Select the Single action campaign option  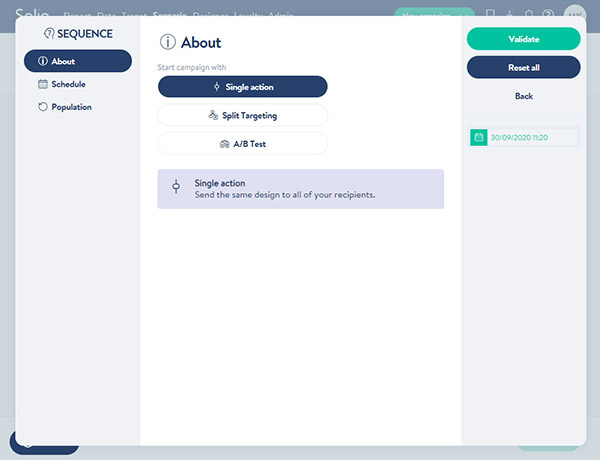[243, 87]
